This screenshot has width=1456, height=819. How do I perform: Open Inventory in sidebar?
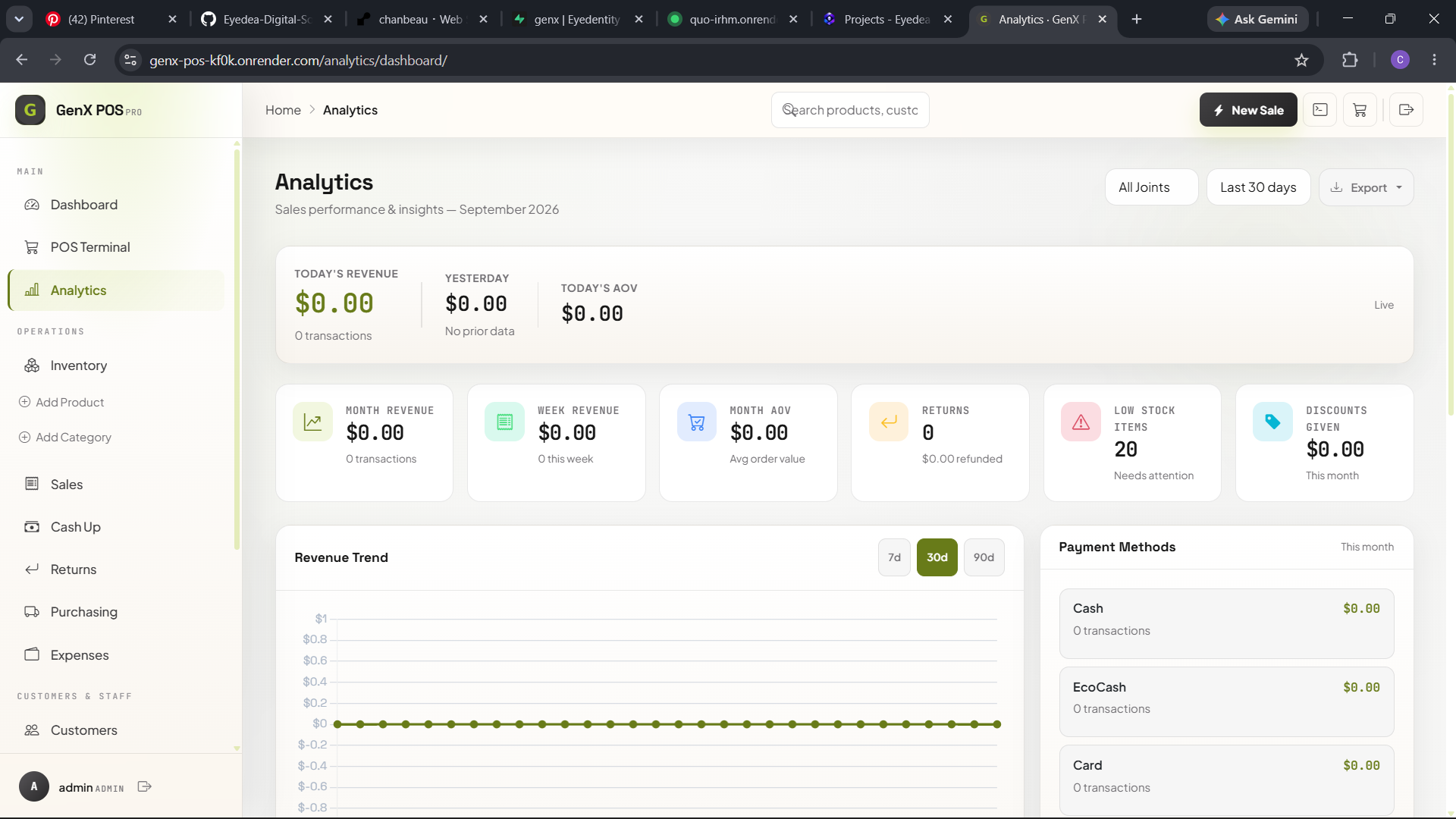[116, 366]
